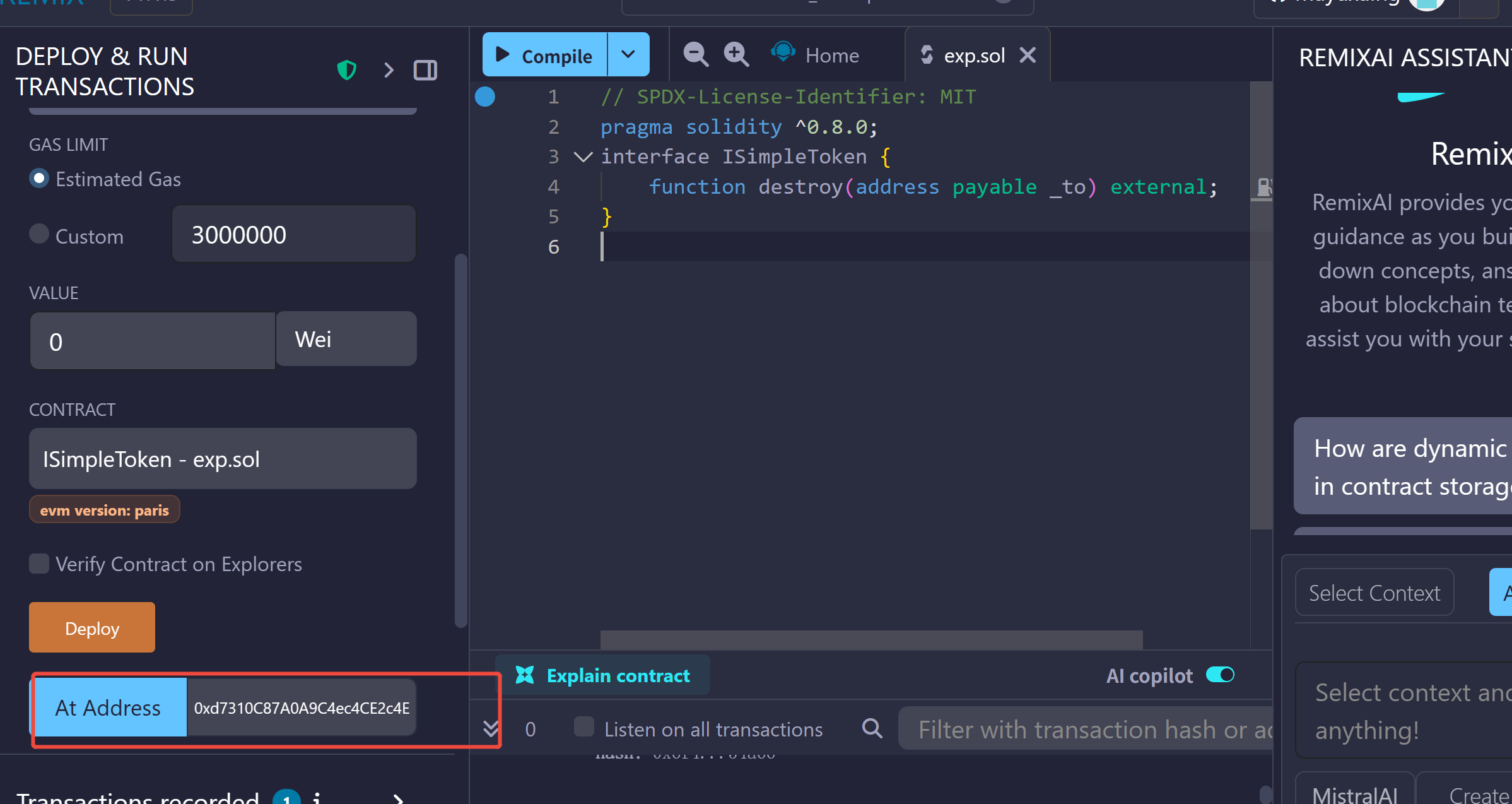
Task: Collapse the ISimpleToken interface code fold
Action: 583,157
